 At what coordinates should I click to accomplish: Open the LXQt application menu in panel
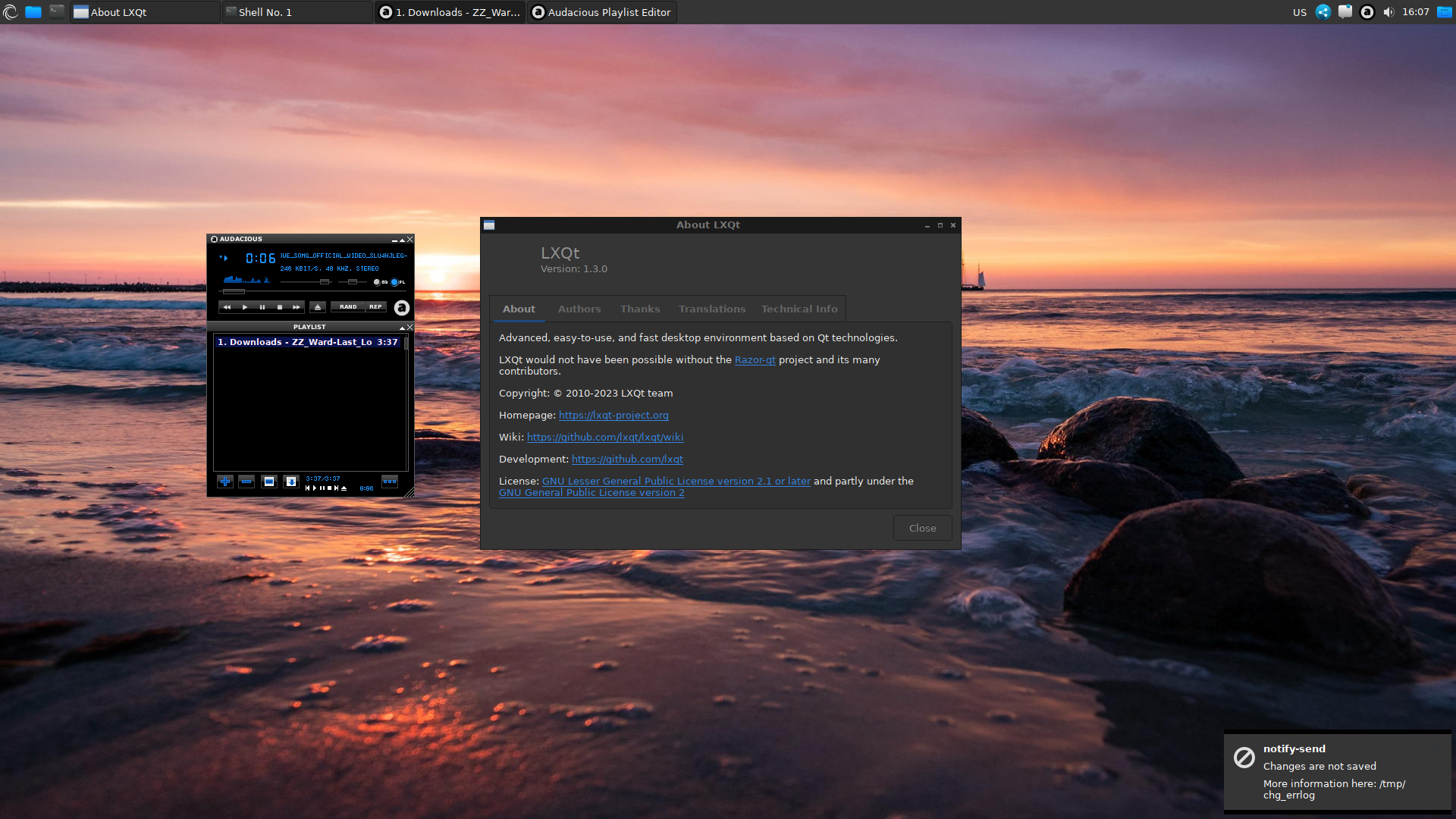(x=11, y=12)
